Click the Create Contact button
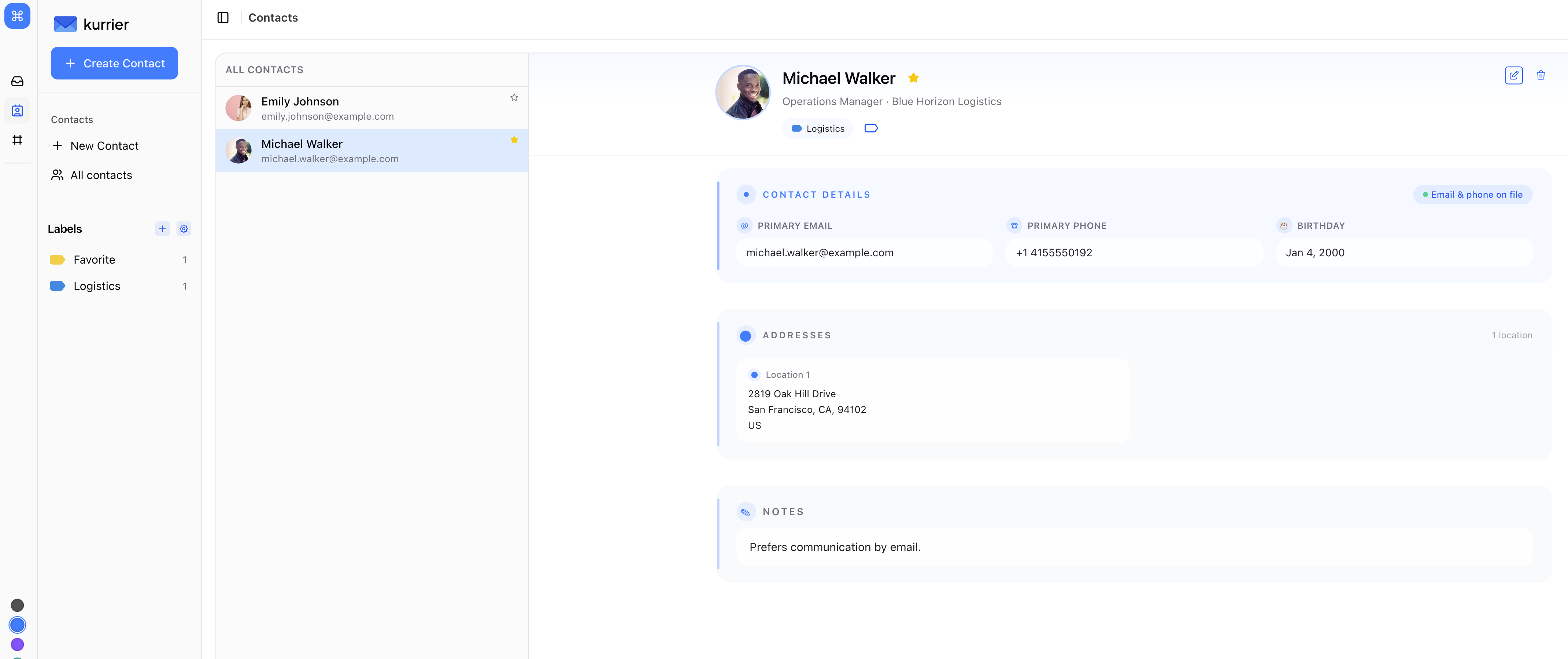 [114, 63]
